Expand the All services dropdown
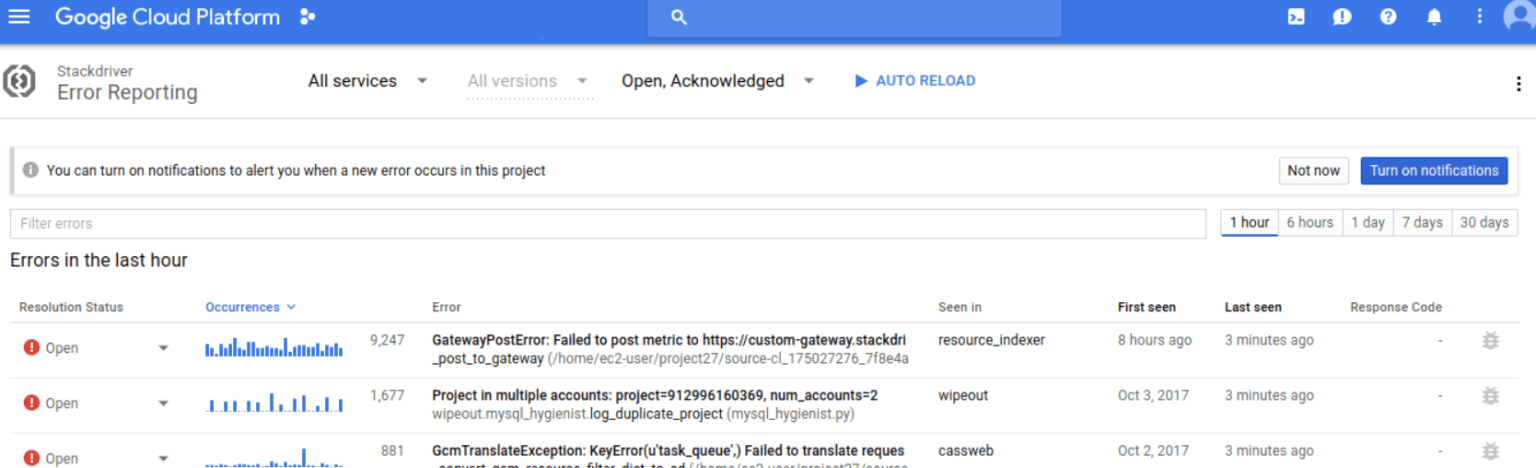The height and width of the screenshot is (468, 1536). pyautogui.click(x=368, y=81)
